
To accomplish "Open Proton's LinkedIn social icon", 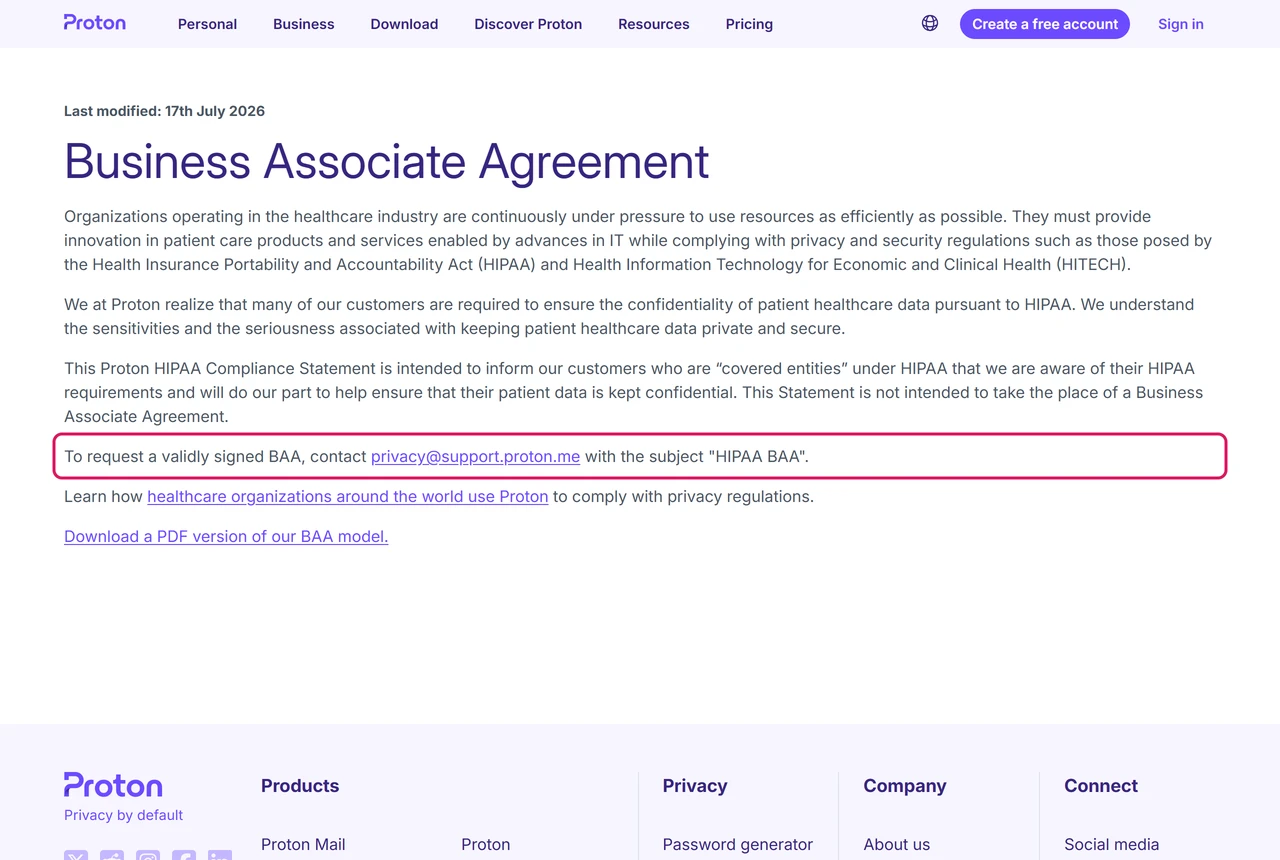I will (220, 856).
